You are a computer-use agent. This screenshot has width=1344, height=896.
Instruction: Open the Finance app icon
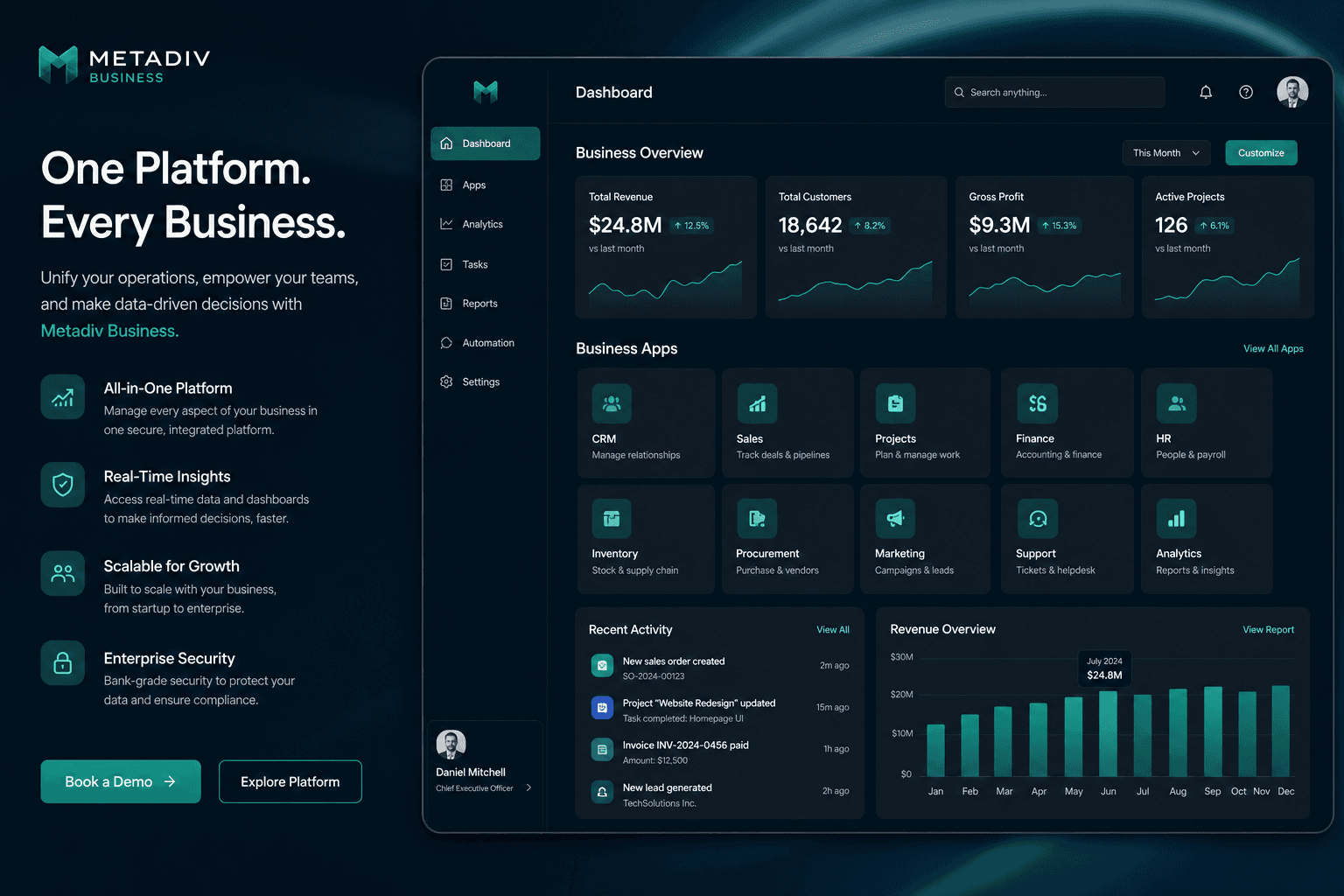[1037, 403]
